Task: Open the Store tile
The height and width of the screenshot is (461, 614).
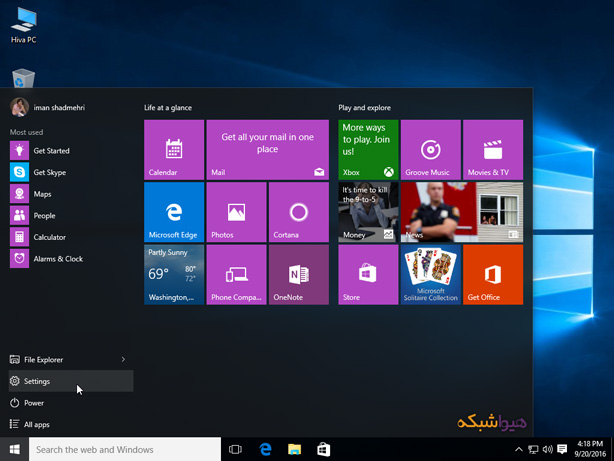Action: [368, 275]
